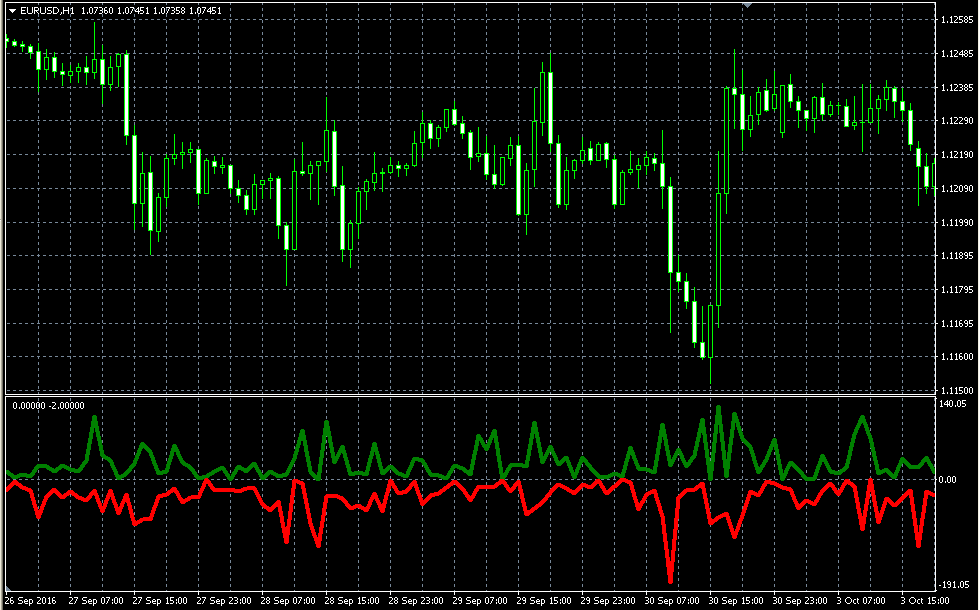Viewport: 980px width, 610px height.
Task: Click the 1.11695 price label
Action: (957, 323)
